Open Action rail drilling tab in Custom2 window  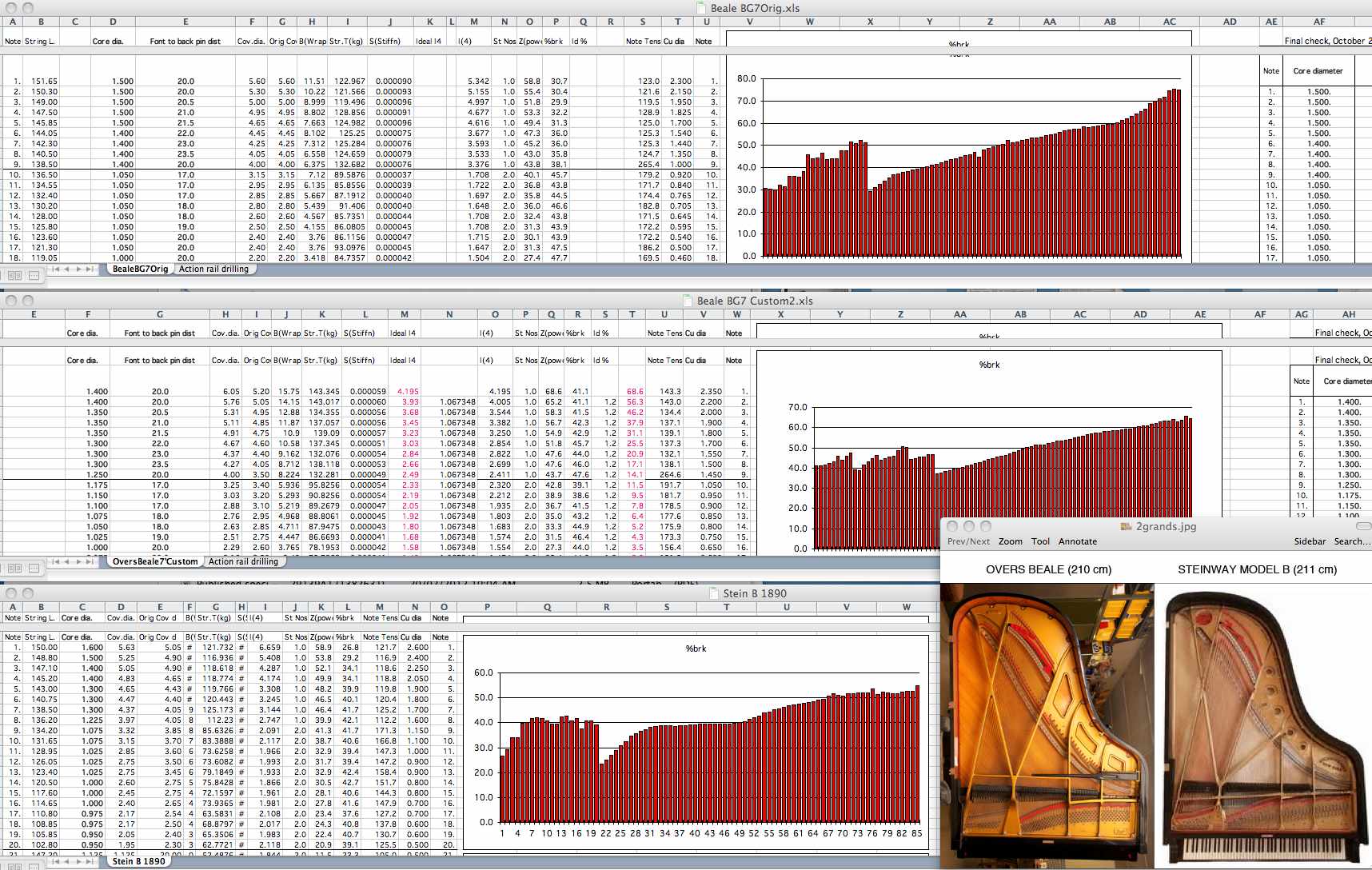tap(243, 562)
